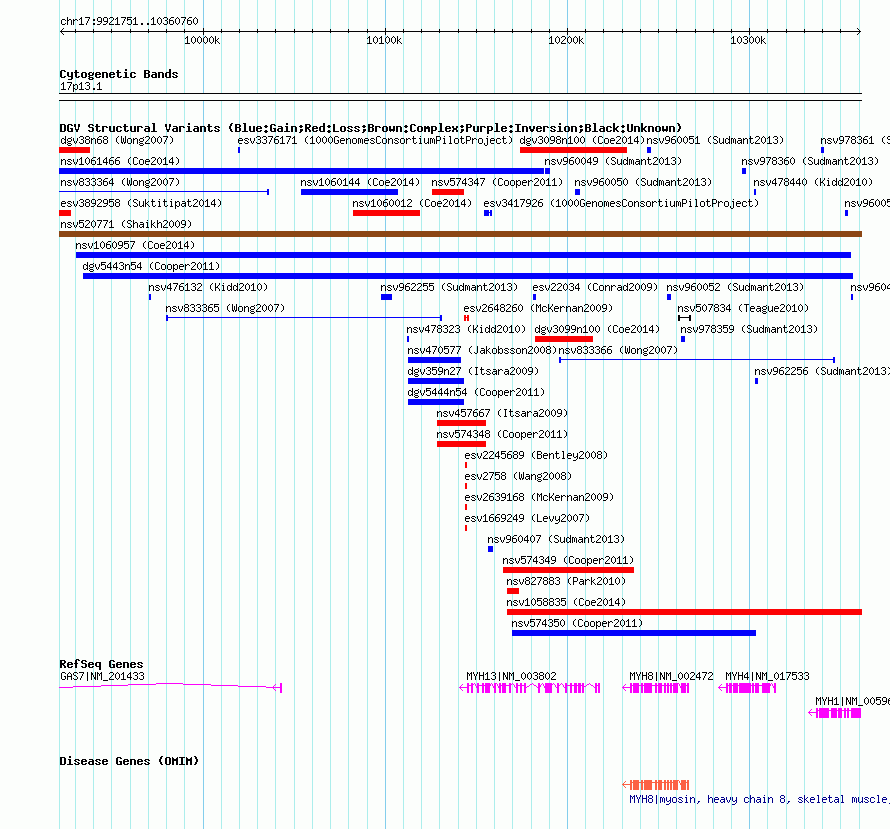Image resolution: width=890 pixels, height=829 pixels.
Task: Open the GAS7|NM_201433 gene label
Action: click(x=102, y=676)
